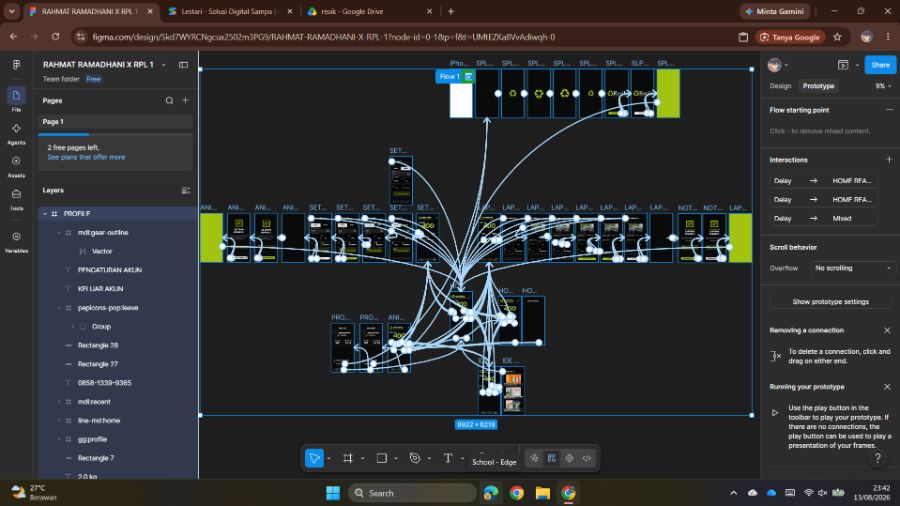Select the Text tool in toolbar
The width and height of the screenshot is (900, 506).
(x=448, y=458)
